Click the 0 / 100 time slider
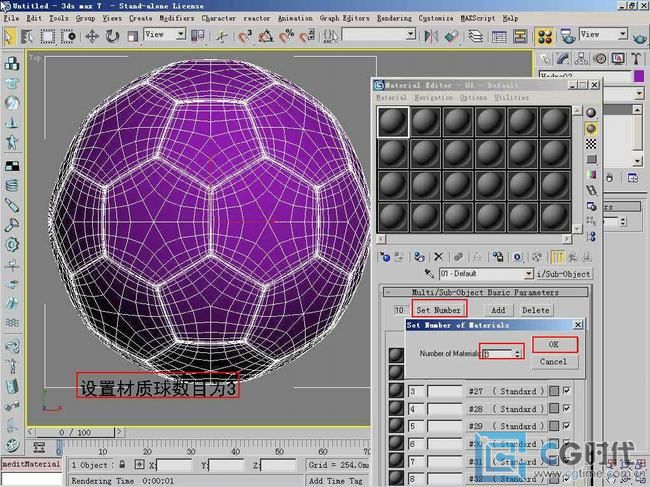The width and height of the screenshot is (650, 487). (x=75, y=432)
